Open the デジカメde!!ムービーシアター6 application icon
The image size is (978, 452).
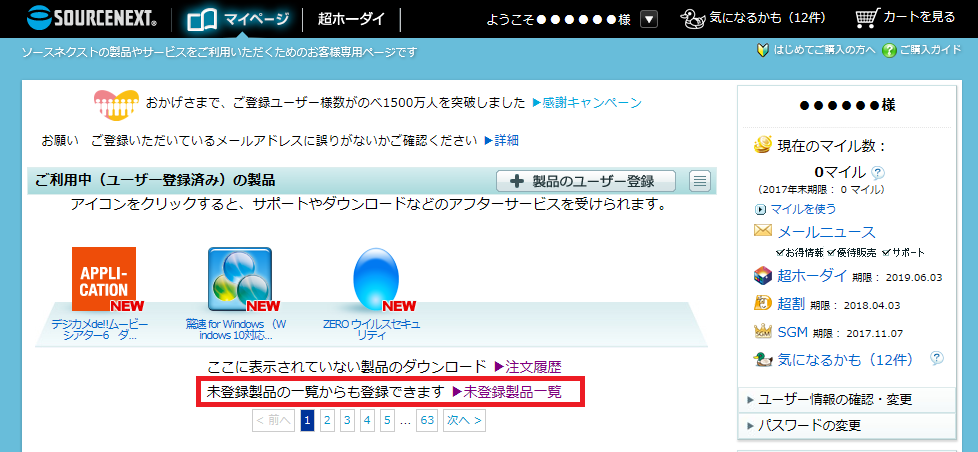pos(103,280)
